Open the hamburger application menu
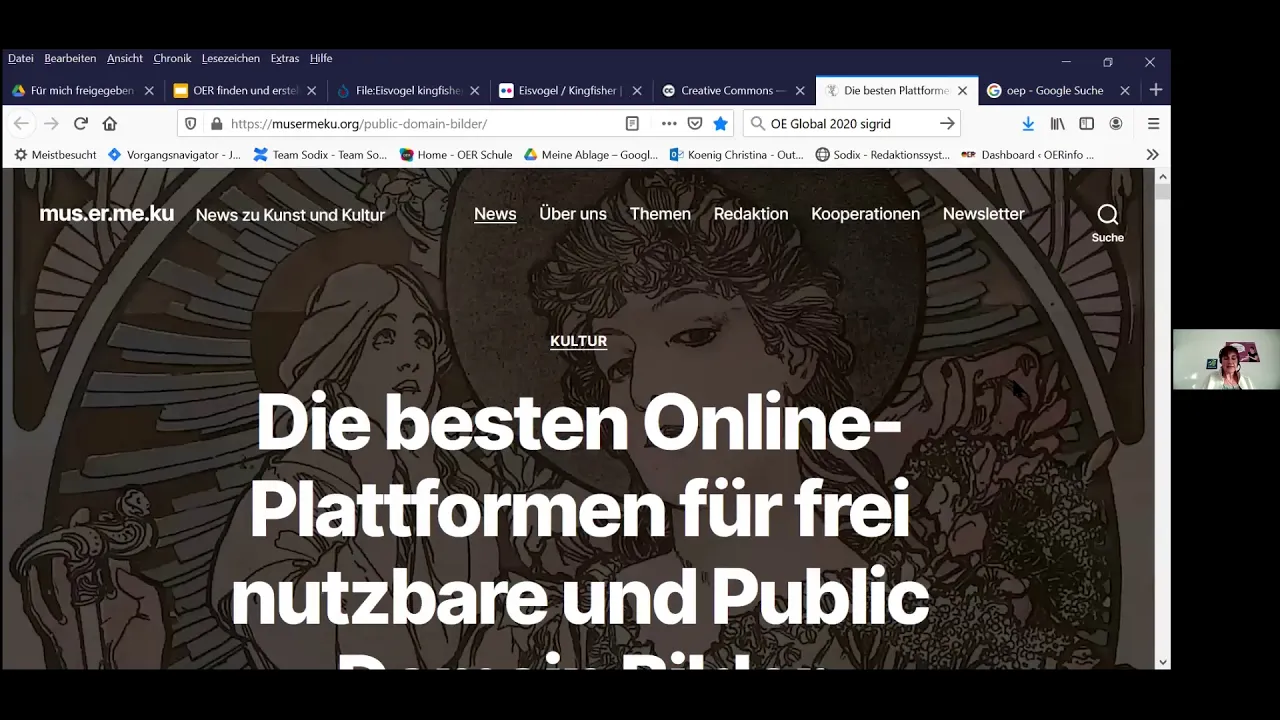The image size is (1280, 720). (x=1153, y=123)
